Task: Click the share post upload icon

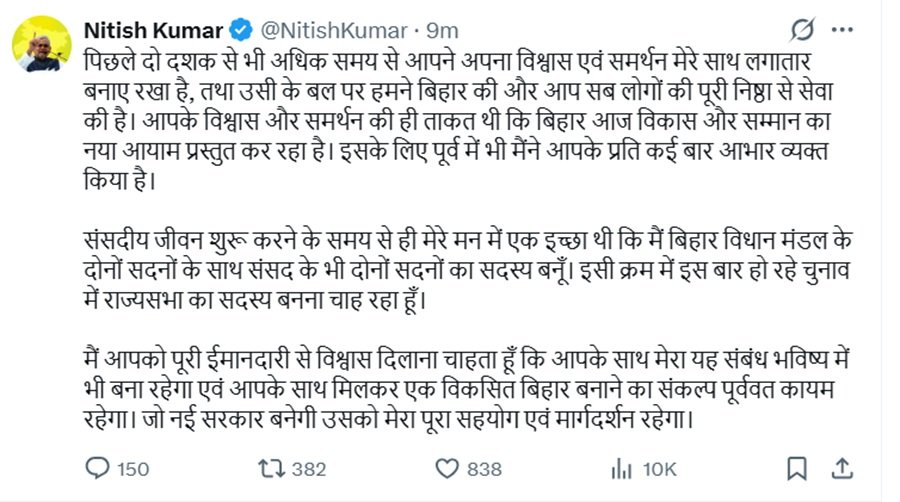Action: pyautogui.click(x=842, y=468)
